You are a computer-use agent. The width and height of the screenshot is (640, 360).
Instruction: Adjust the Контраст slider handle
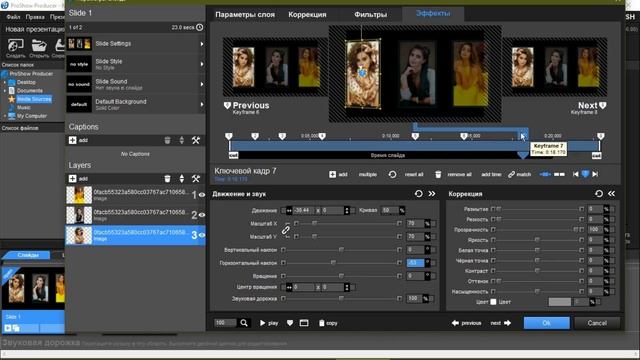[537, 271]
